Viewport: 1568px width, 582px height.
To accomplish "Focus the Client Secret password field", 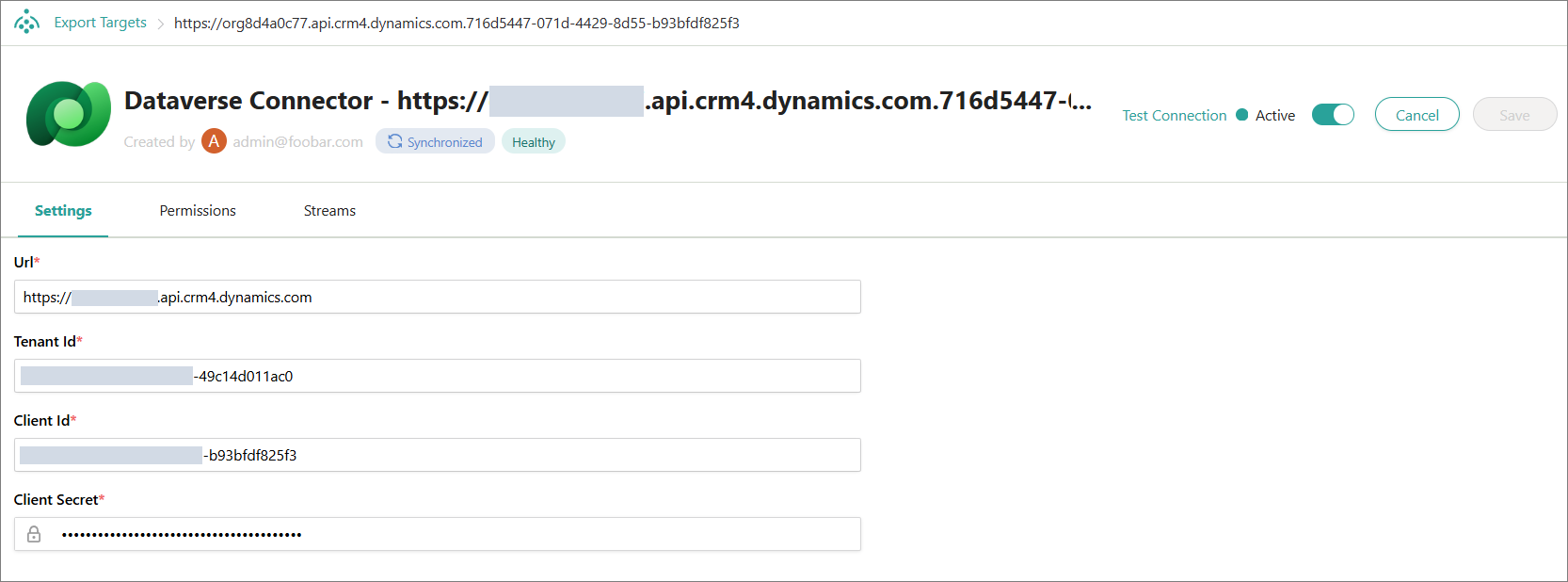I will point(438,534).
